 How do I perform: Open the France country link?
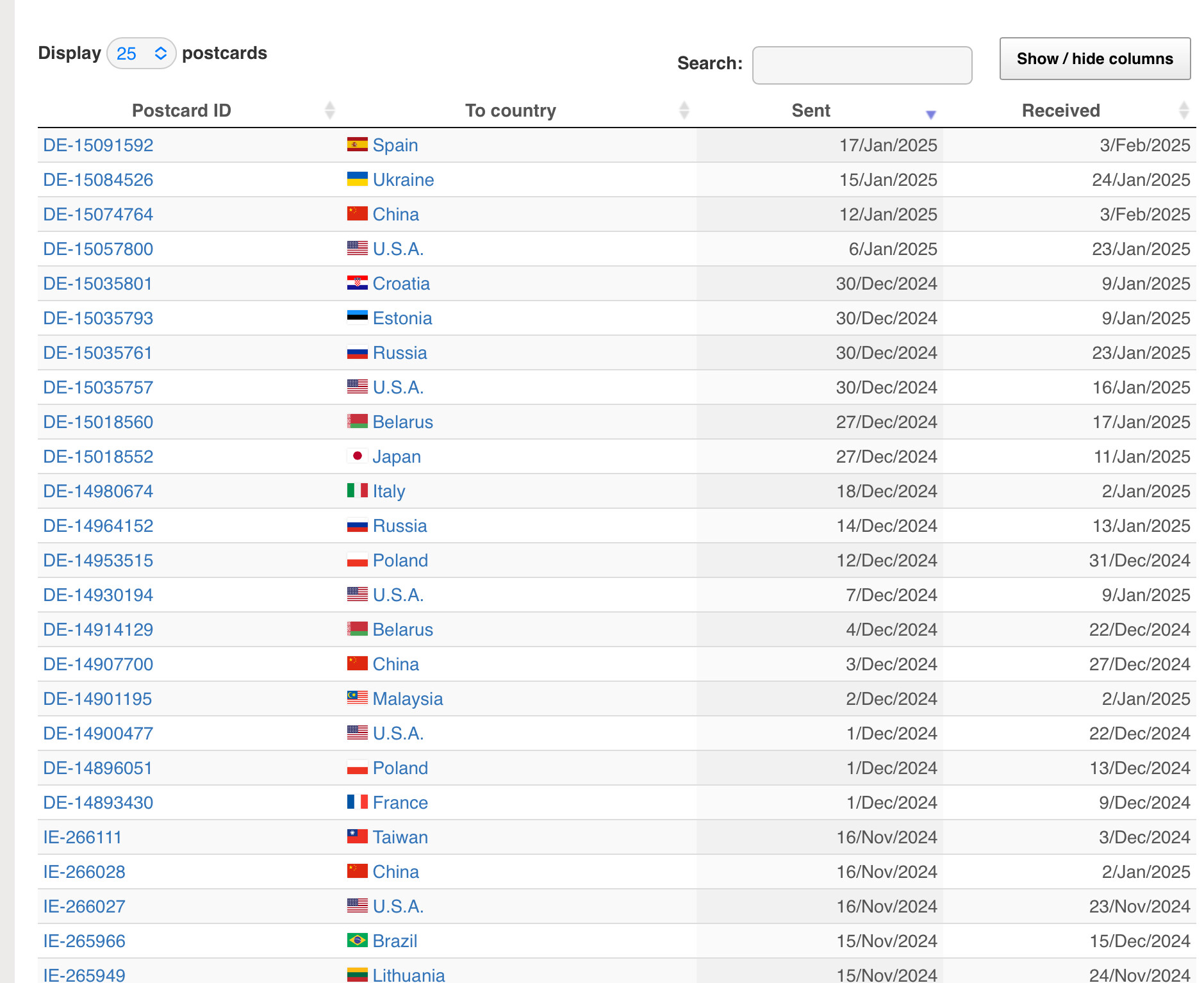400,802
